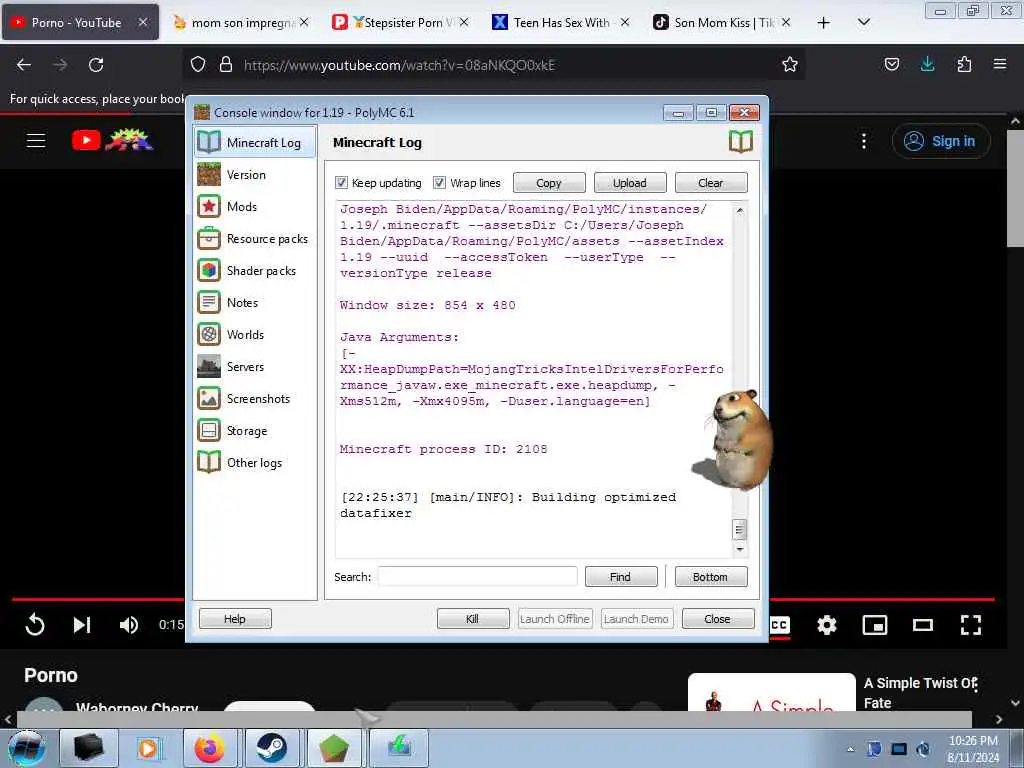Switch to miniplayer

(874, 625)
